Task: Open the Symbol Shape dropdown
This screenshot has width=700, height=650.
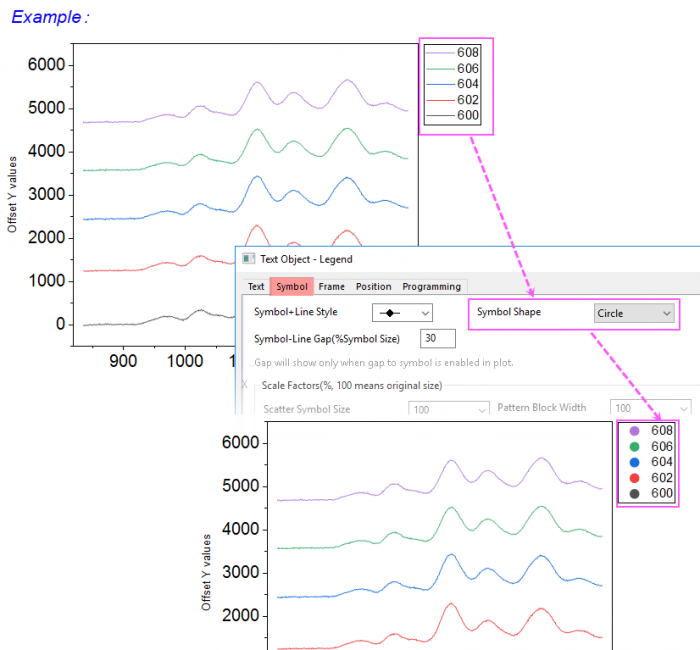Action: click(634, 313)
